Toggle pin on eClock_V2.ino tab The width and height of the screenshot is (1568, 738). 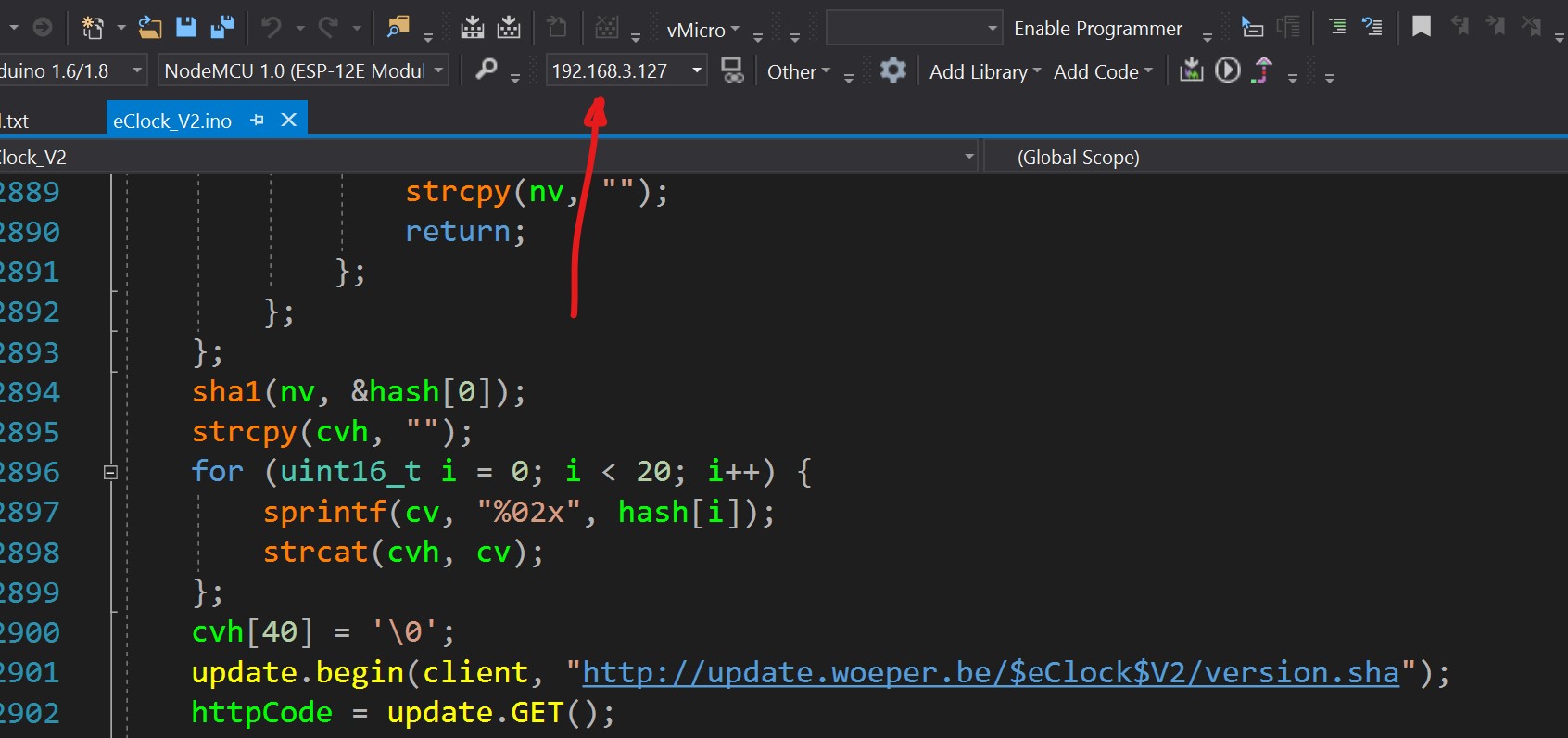258,121
